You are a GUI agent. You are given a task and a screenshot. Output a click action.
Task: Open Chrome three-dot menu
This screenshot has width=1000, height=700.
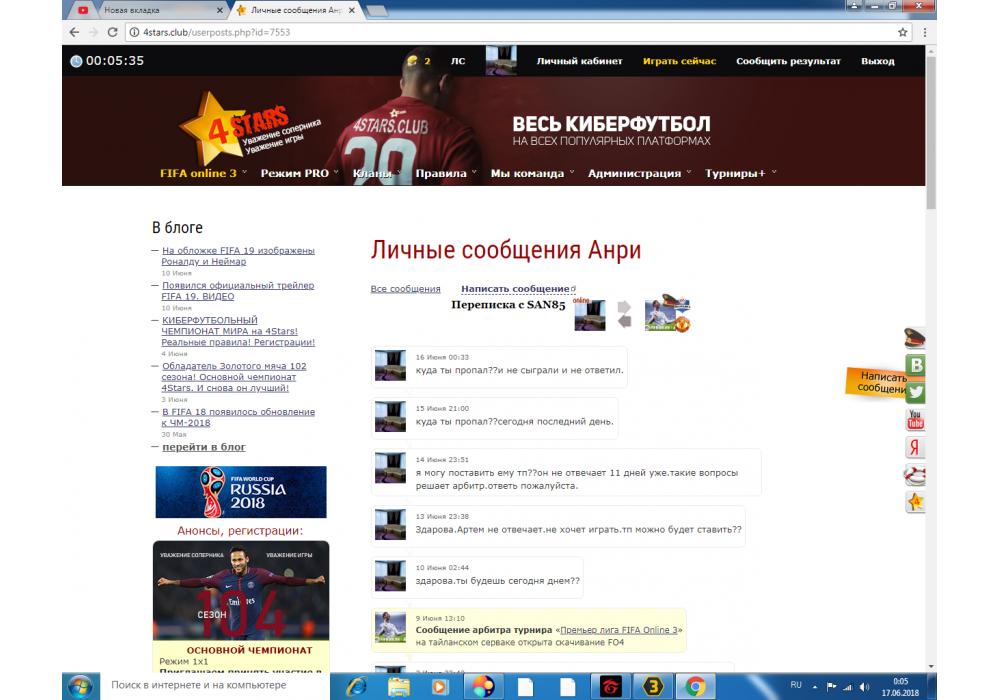[925, 32]
